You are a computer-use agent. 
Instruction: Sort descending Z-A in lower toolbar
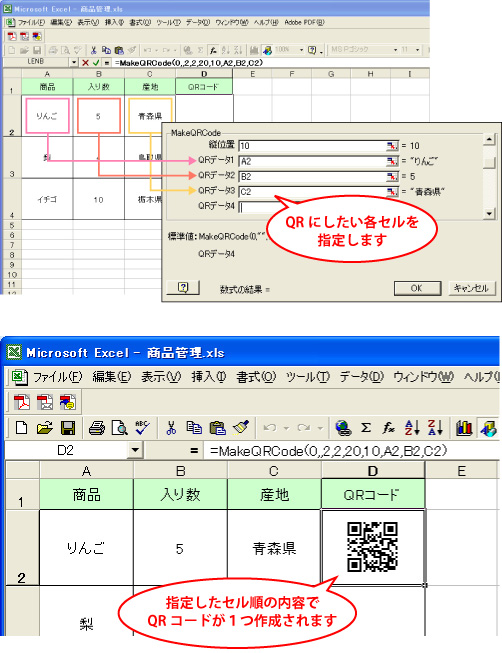[435, 428]
